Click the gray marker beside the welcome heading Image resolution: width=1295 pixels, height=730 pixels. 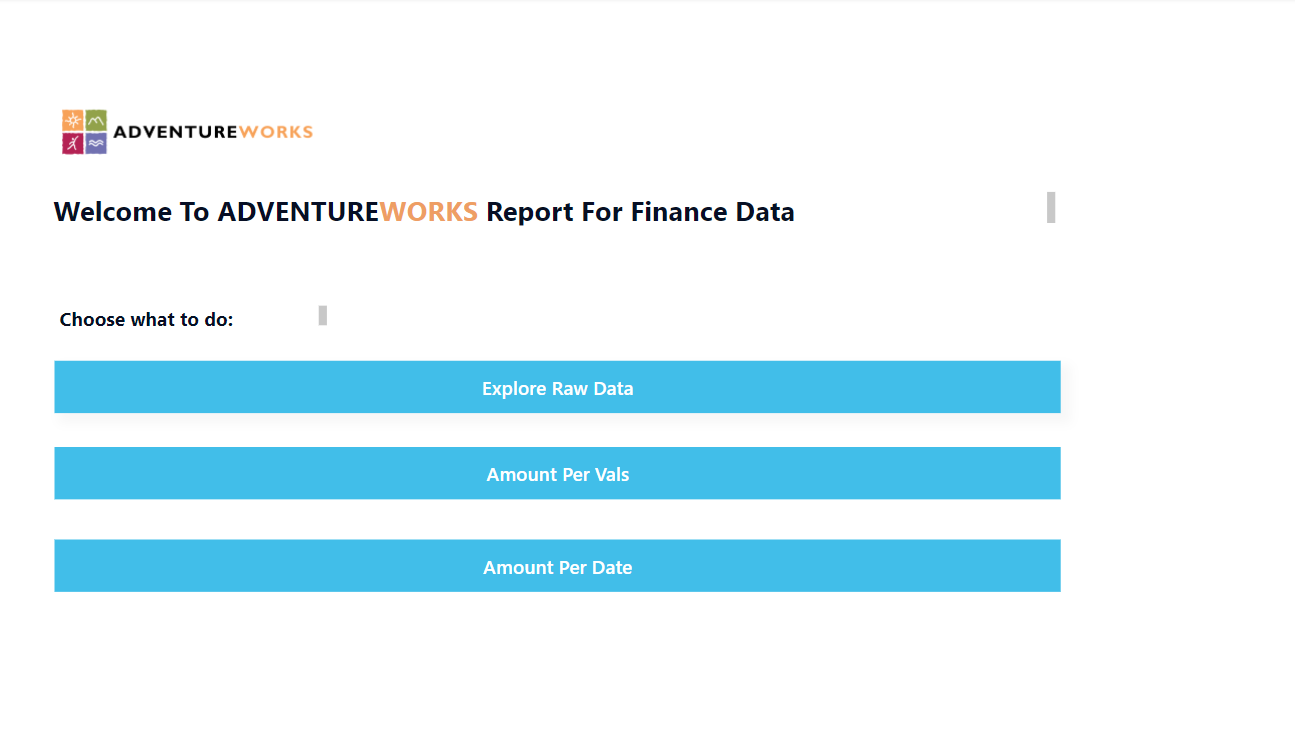1050,208
